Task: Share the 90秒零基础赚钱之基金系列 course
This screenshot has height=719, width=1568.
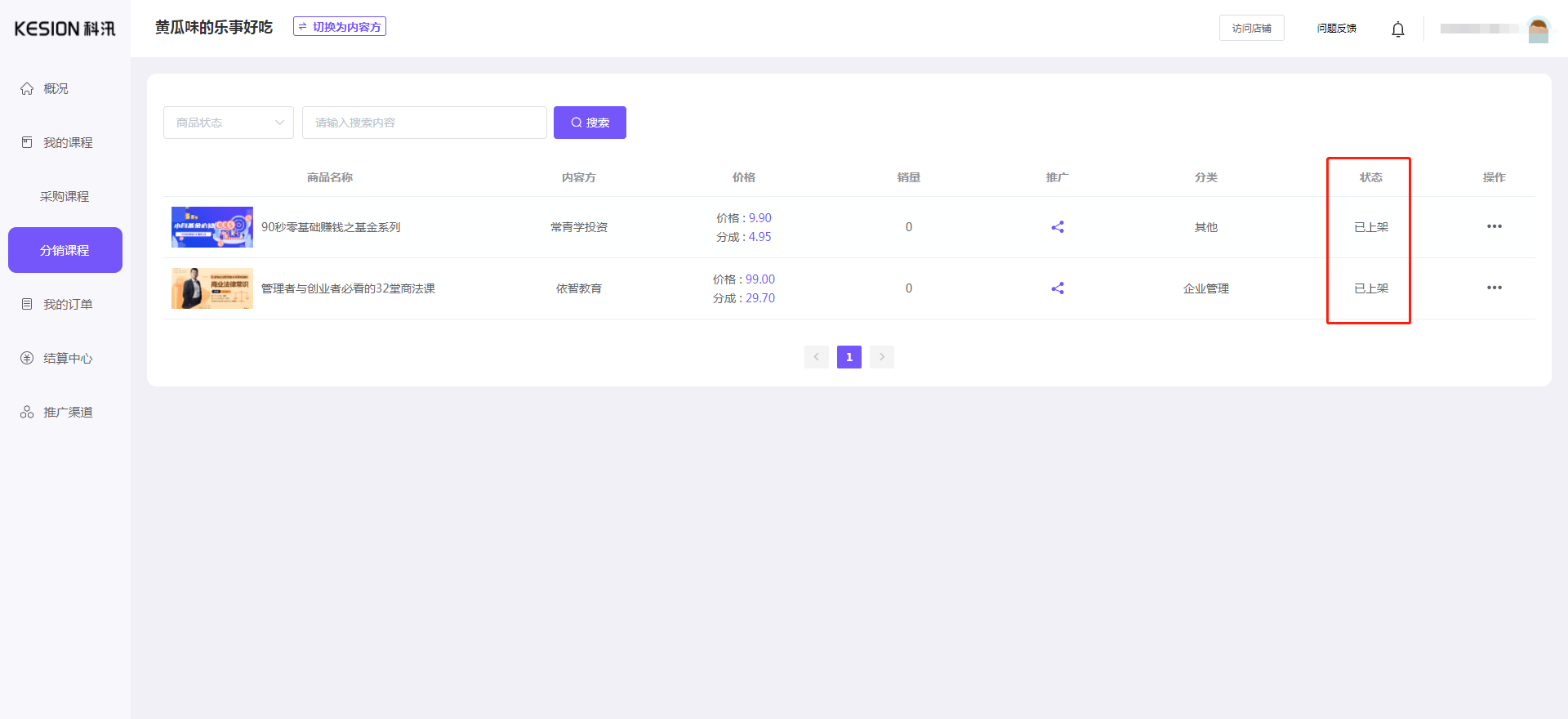Action: click(1057, 227)
